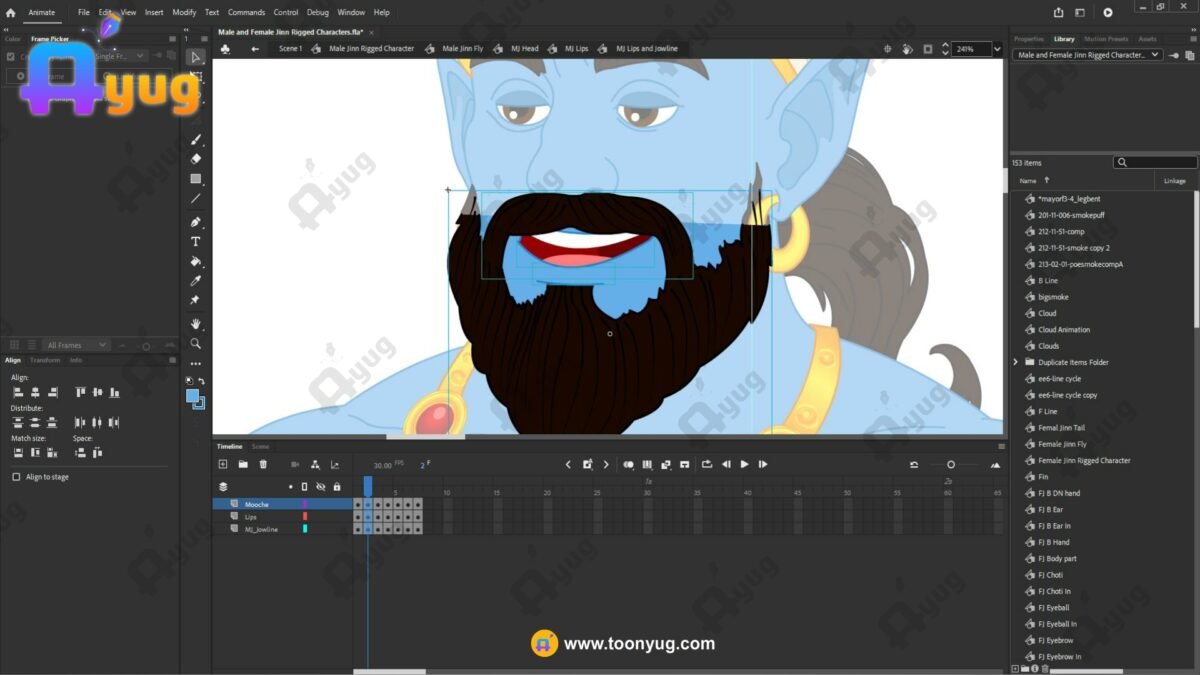1200x675 pixels.
Task: Click the Lips layer red color swatch
Action: click(x=305, y=517)
